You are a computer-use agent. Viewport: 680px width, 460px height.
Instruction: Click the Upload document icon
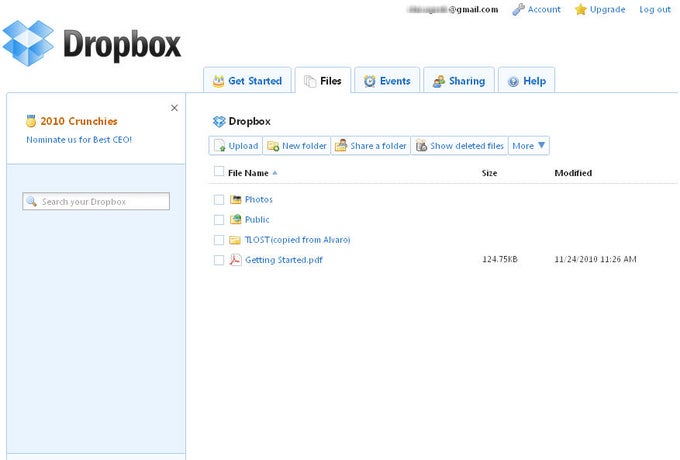pos(220,146)
